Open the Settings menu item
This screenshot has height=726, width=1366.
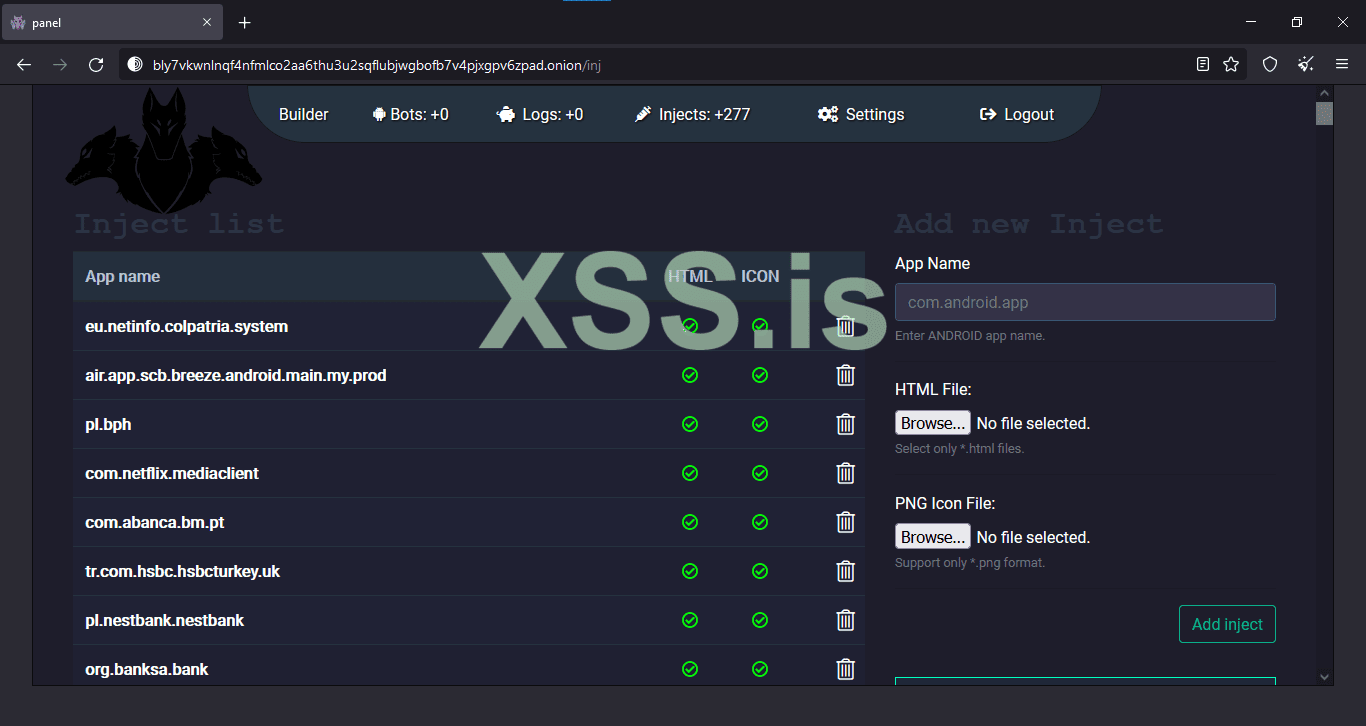click(x=861, y=115)
